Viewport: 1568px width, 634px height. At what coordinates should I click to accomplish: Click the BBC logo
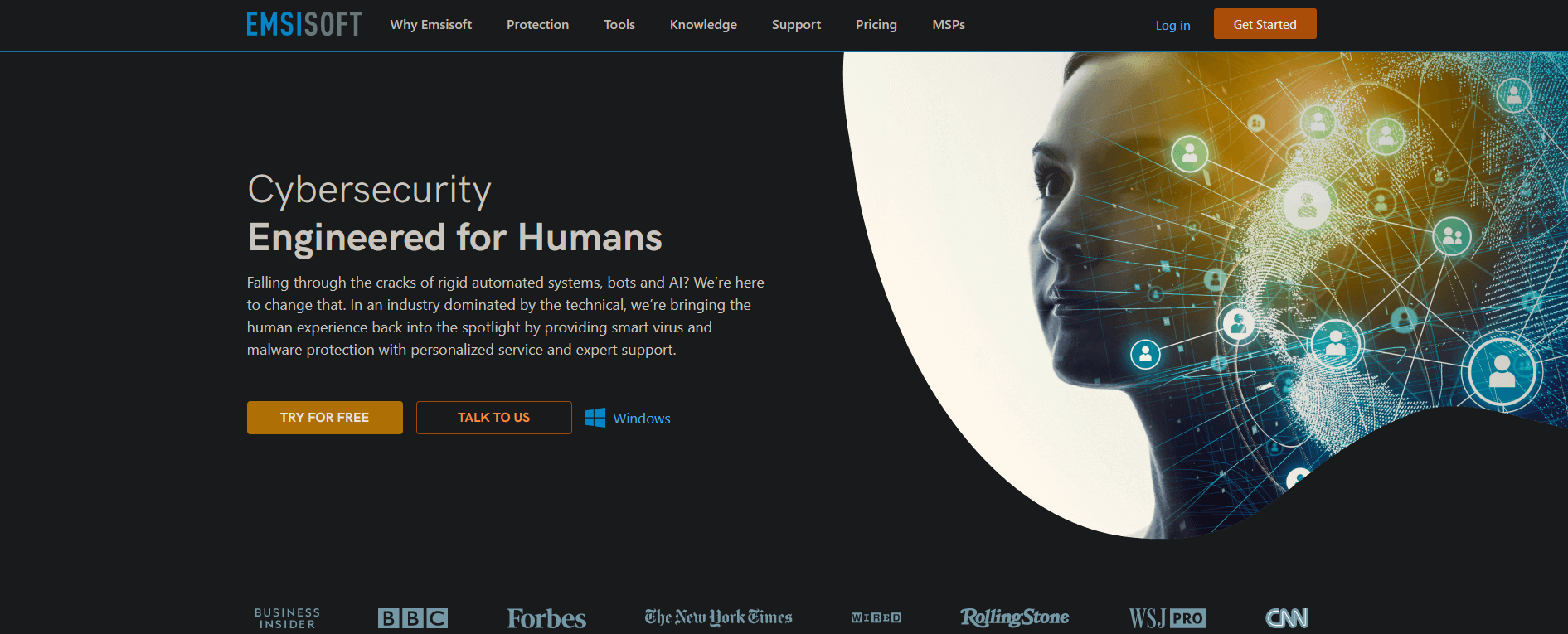click(413, 618)
